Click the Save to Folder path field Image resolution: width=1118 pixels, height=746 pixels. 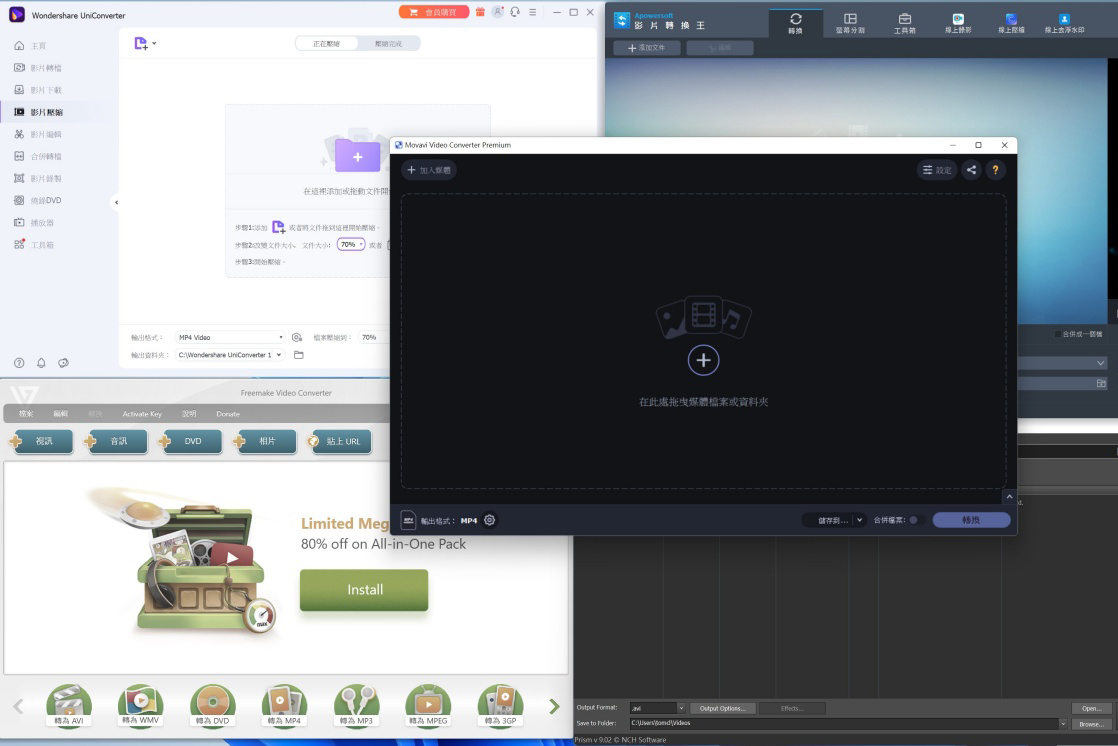pyautogui.click(x=840, y=723)
